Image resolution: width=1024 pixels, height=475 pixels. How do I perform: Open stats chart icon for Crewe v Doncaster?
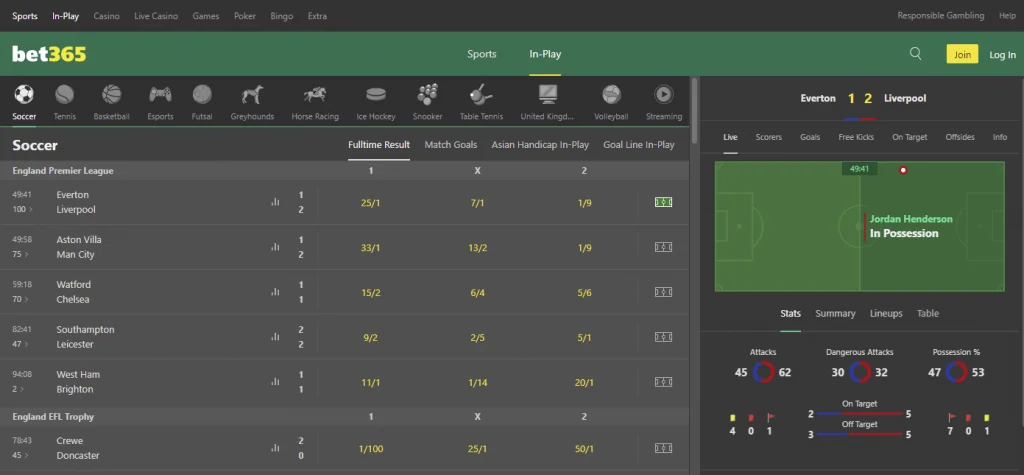tap(275, 448)
